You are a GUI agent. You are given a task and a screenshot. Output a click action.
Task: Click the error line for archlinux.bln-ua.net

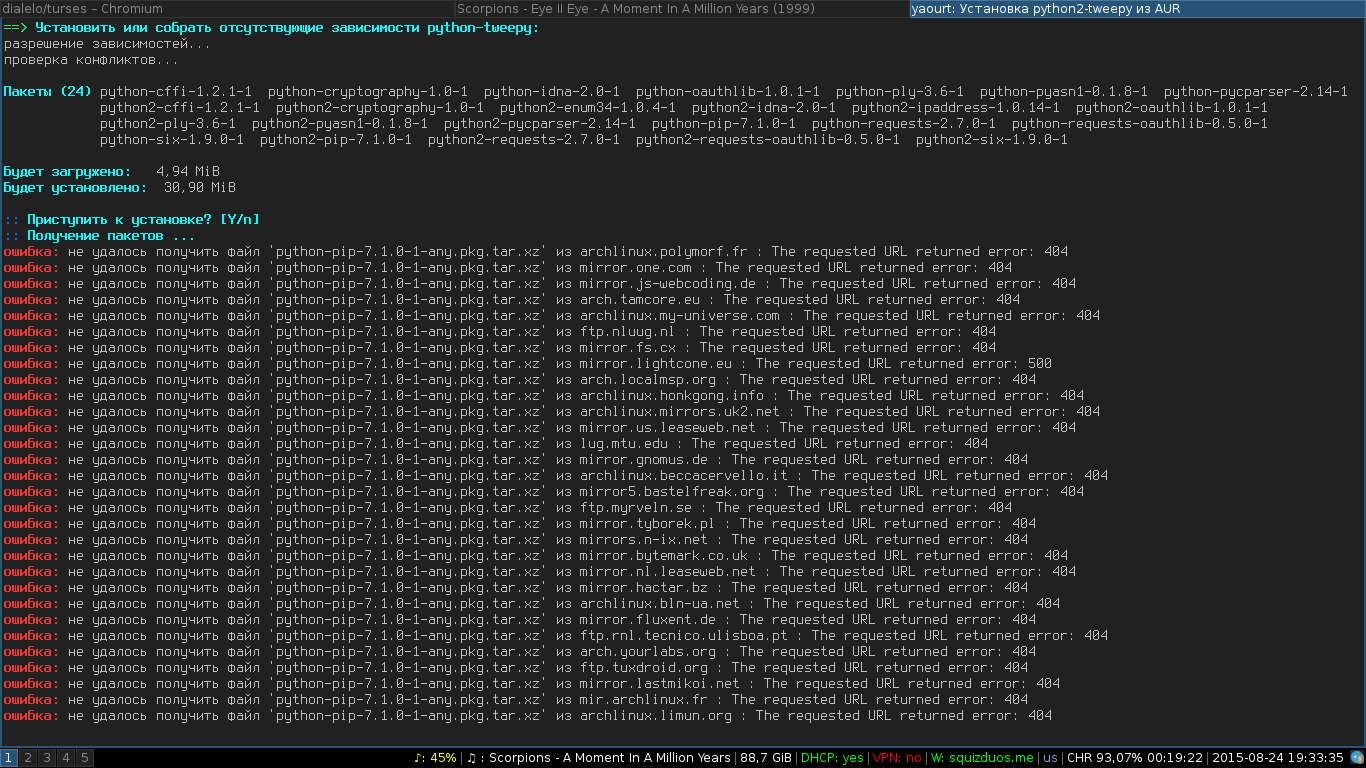[532, 604]
